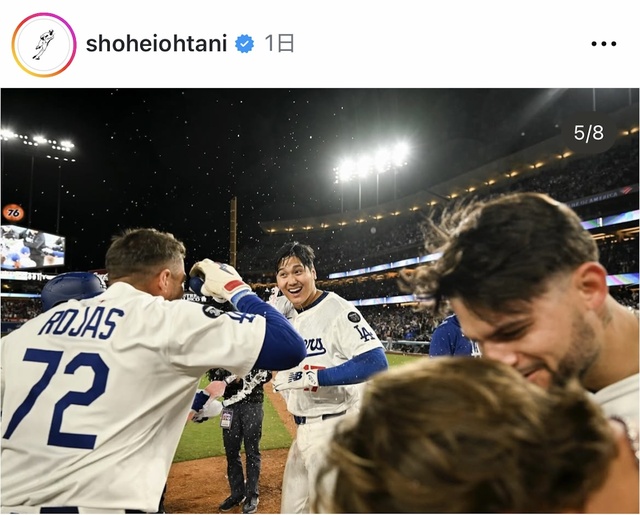Click the white batting glove of Rojas
The width and height of the screenshot is (640, 515).
point(218,279)
